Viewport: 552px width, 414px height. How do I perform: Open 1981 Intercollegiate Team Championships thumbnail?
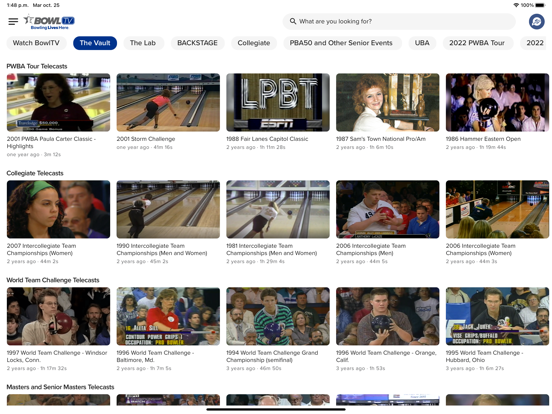coord(278,209)
